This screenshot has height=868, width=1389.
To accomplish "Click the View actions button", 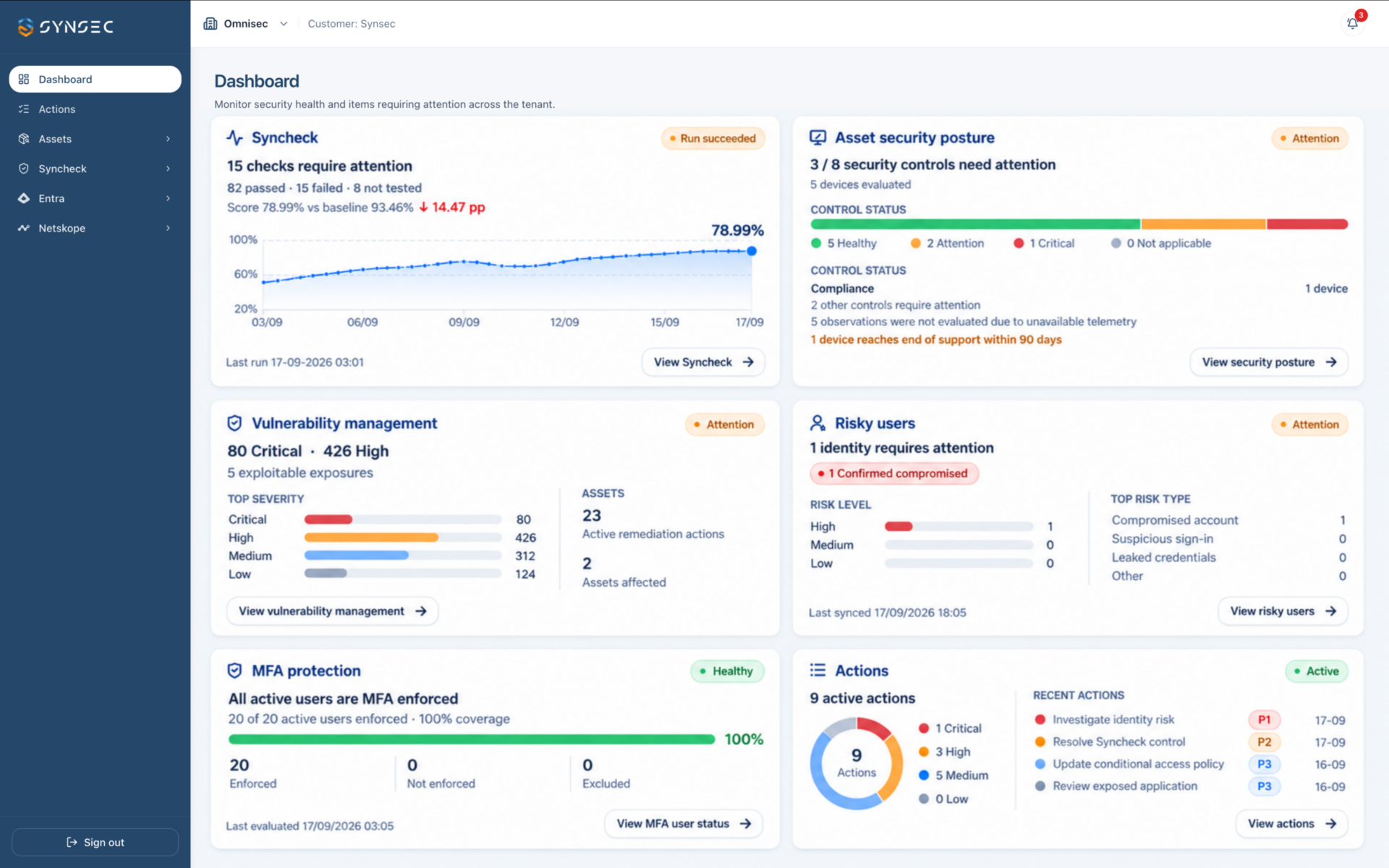I will coord(1291,824).
